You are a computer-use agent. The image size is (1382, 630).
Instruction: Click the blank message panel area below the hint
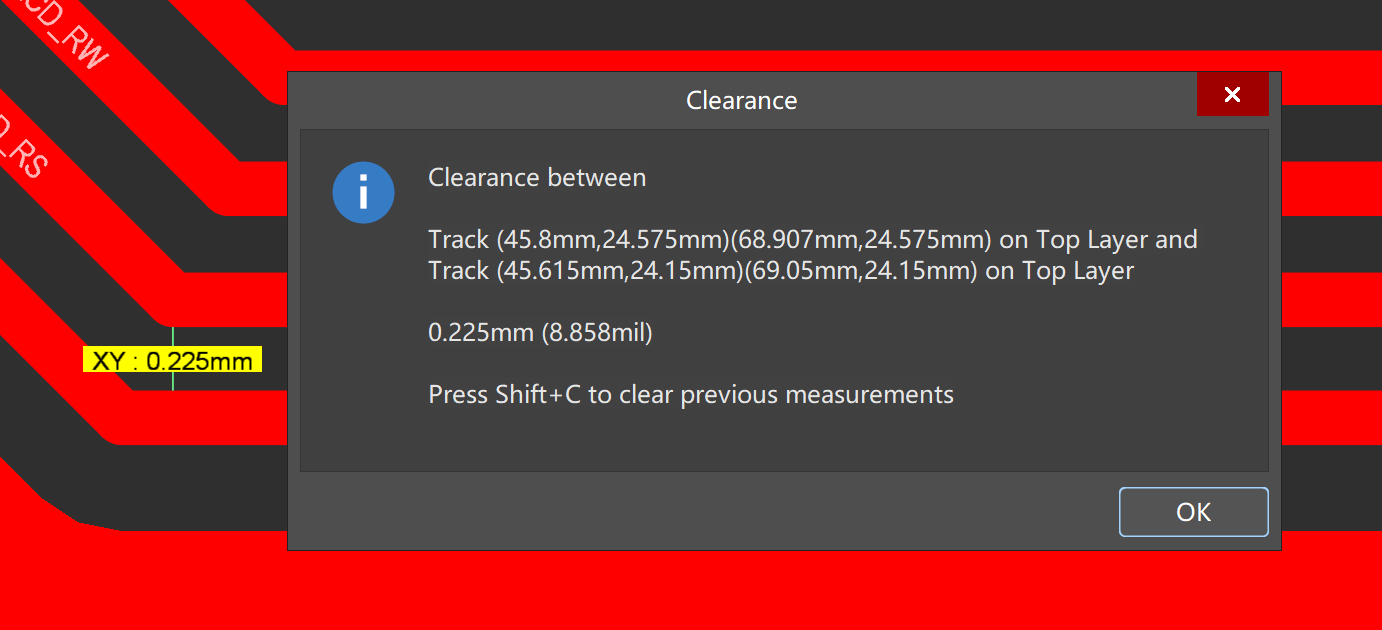click(780, 440)
